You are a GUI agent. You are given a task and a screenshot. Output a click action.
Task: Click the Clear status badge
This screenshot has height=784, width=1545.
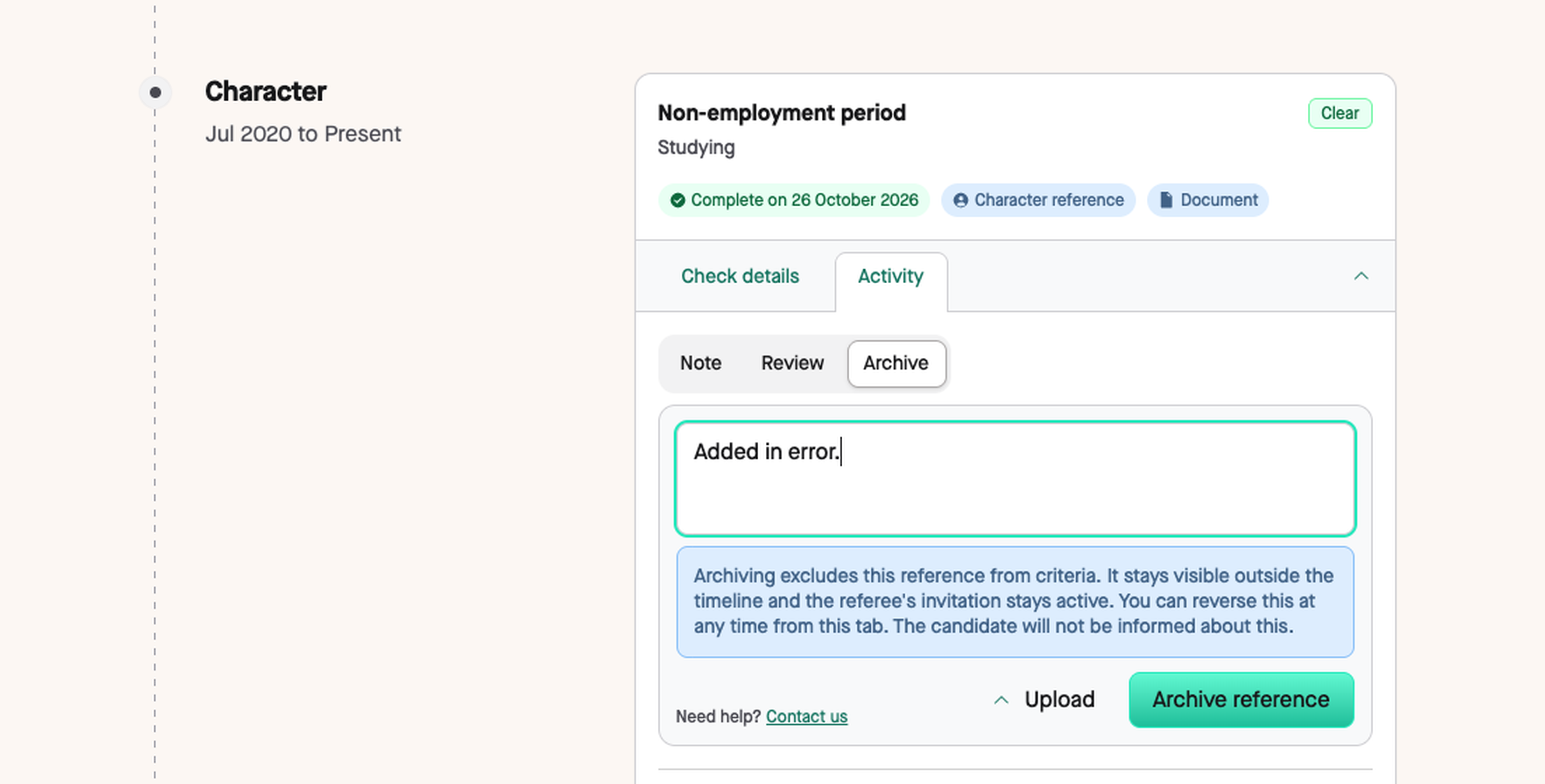(1340, 113)
